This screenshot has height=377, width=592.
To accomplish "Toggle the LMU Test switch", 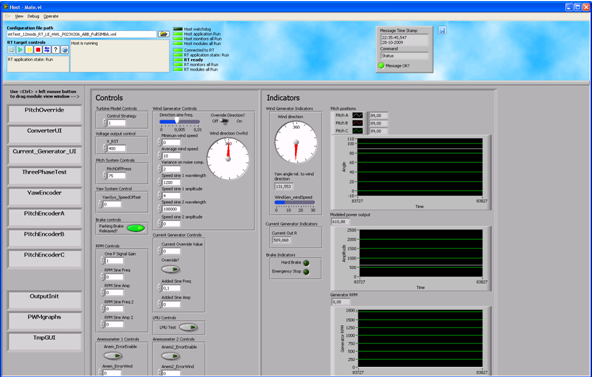I will 188,327.
